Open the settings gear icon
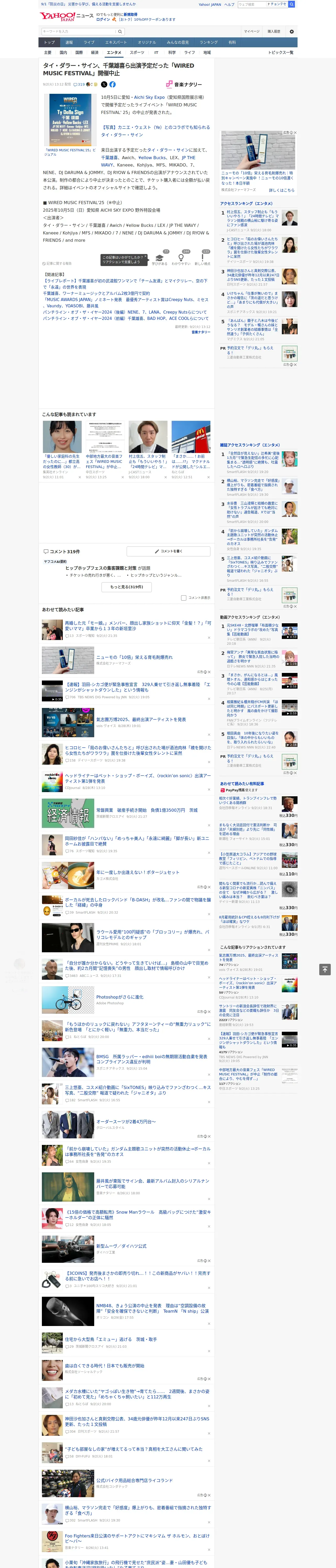Screen dimensions: 336x1568 292,31
